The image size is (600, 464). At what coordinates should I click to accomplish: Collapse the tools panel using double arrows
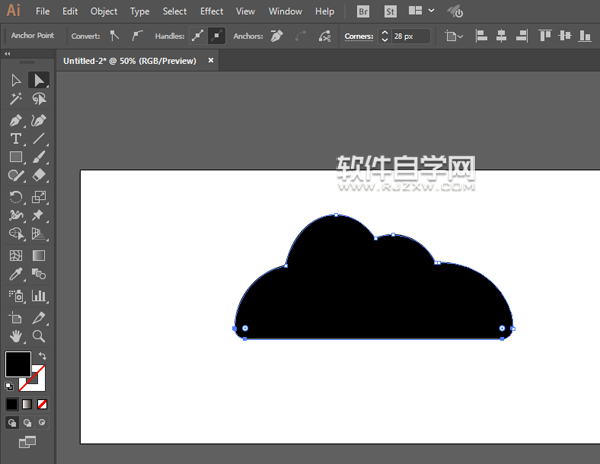(9, 54)
